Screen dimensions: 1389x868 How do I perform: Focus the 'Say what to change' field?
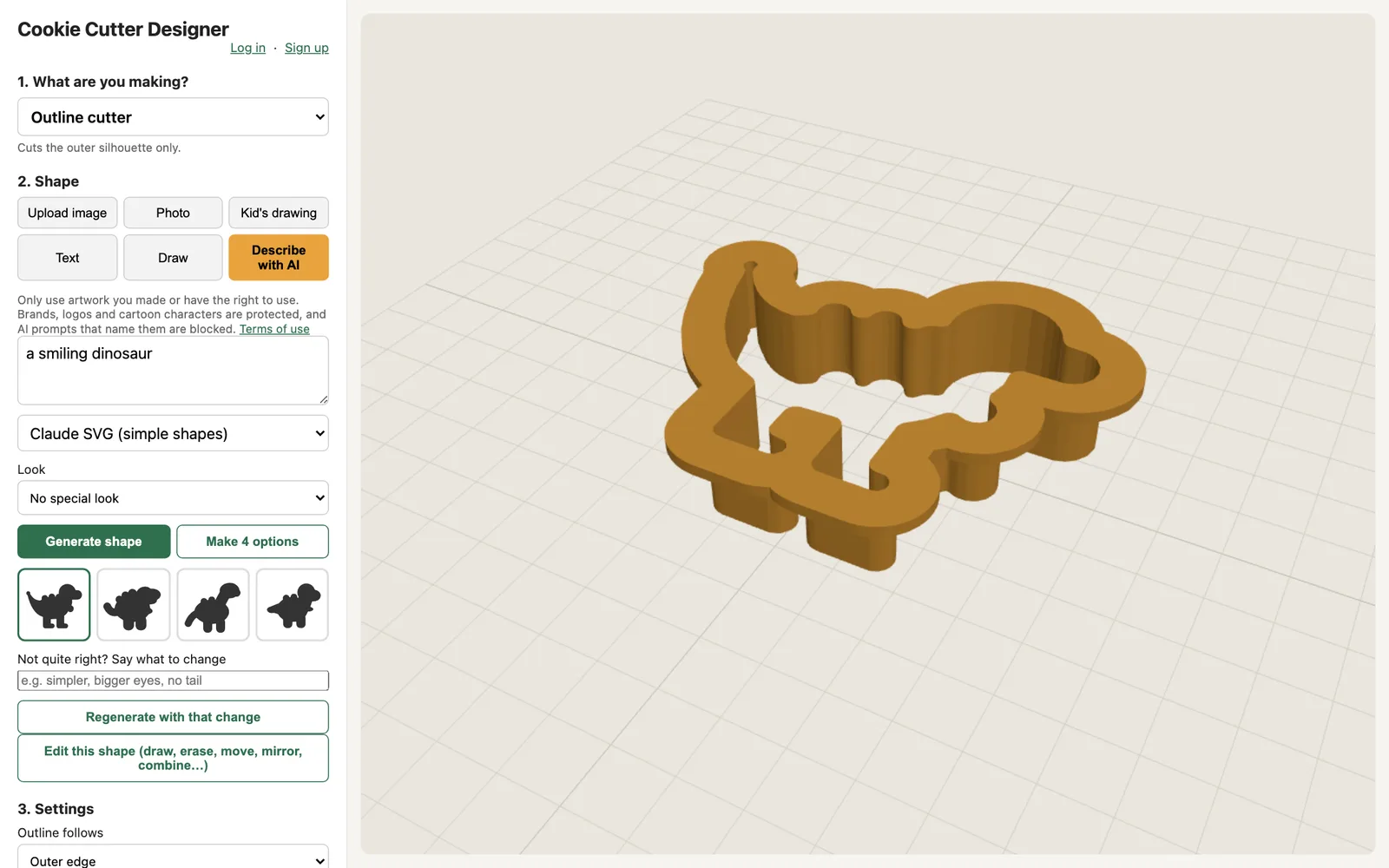(x=173, y=681)
